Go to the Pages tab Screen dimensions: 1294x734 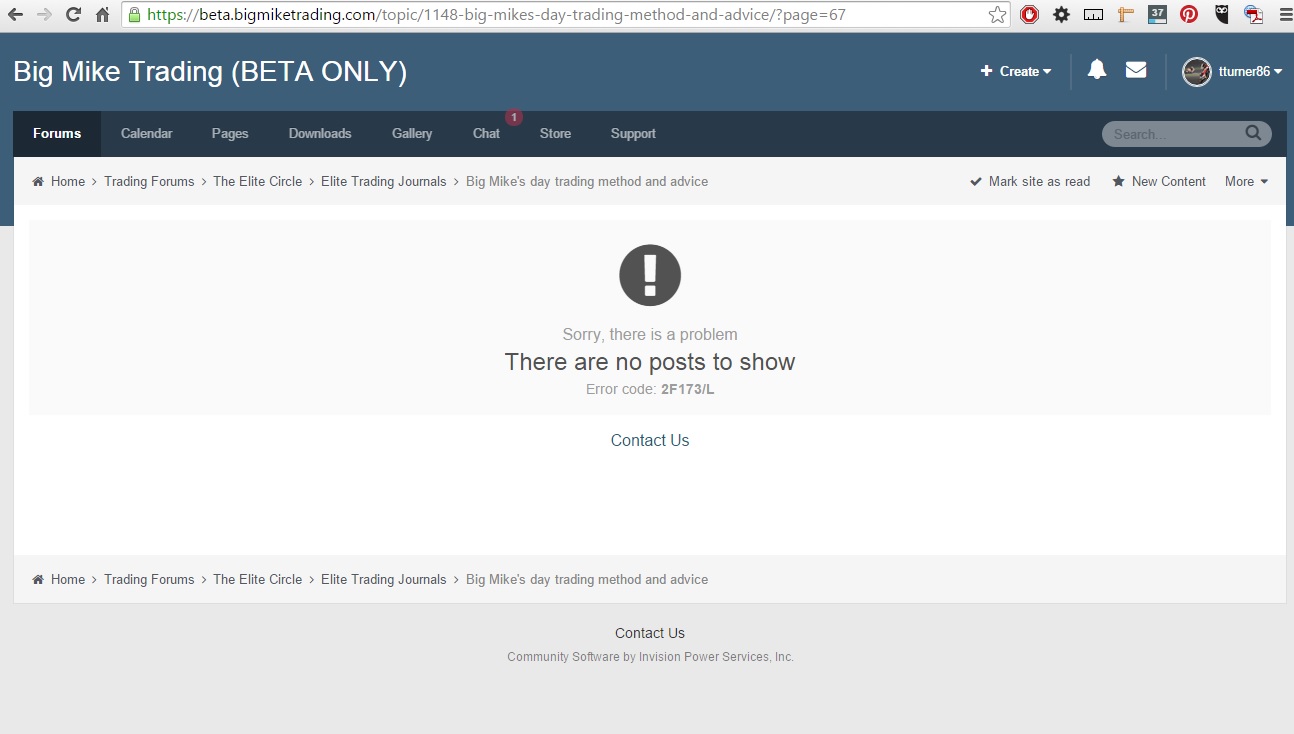point(230,134)
